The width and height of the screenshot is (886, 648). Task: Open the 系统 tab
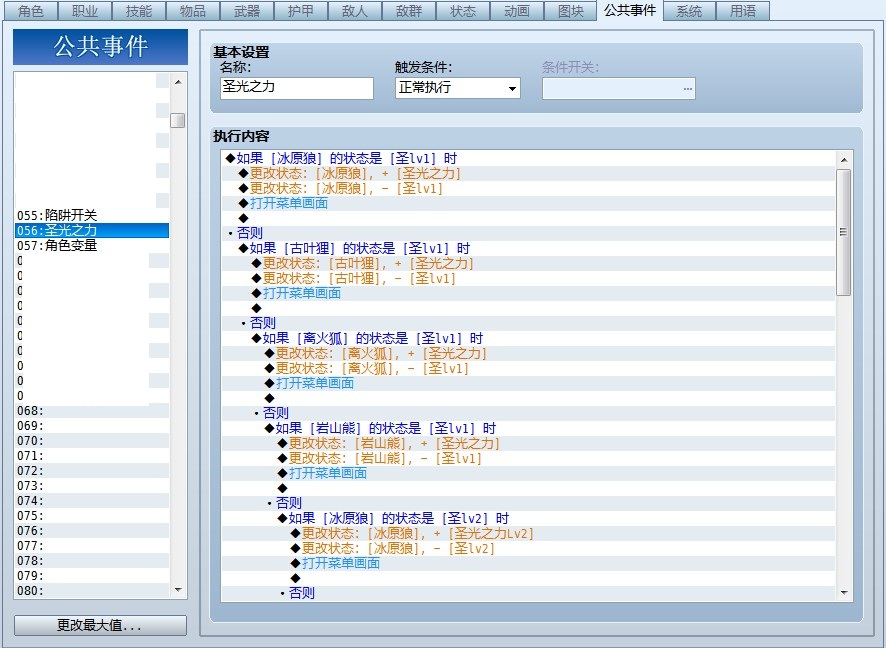689,11
